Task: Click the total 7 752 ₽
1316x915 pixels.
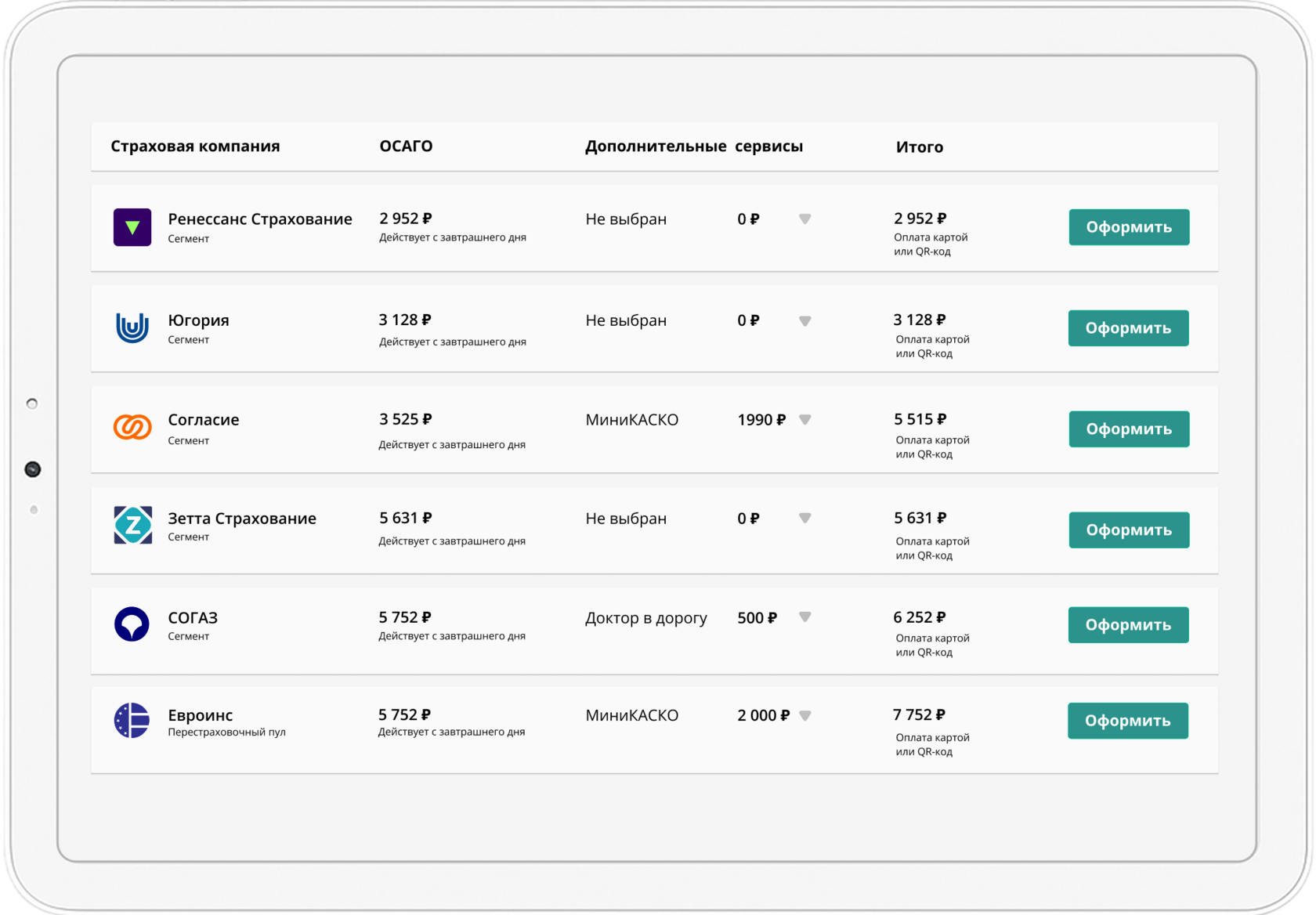Action: point(920,714)
